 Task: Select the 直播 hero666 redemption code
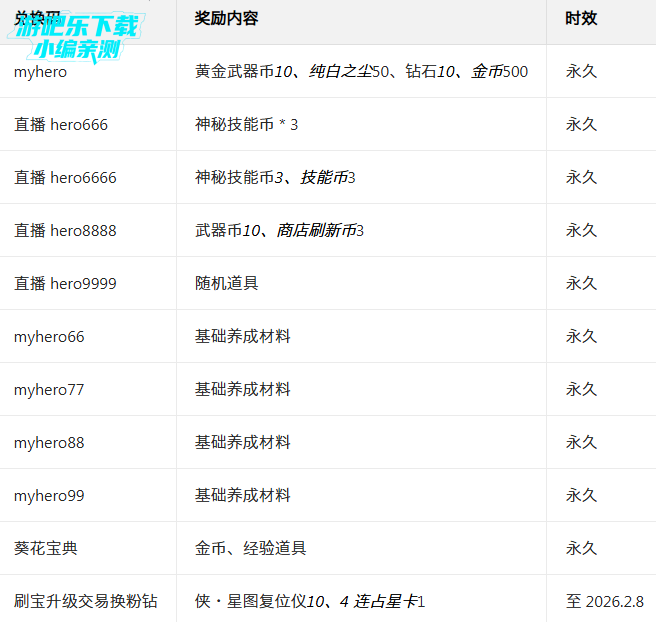tap(61, 125)
